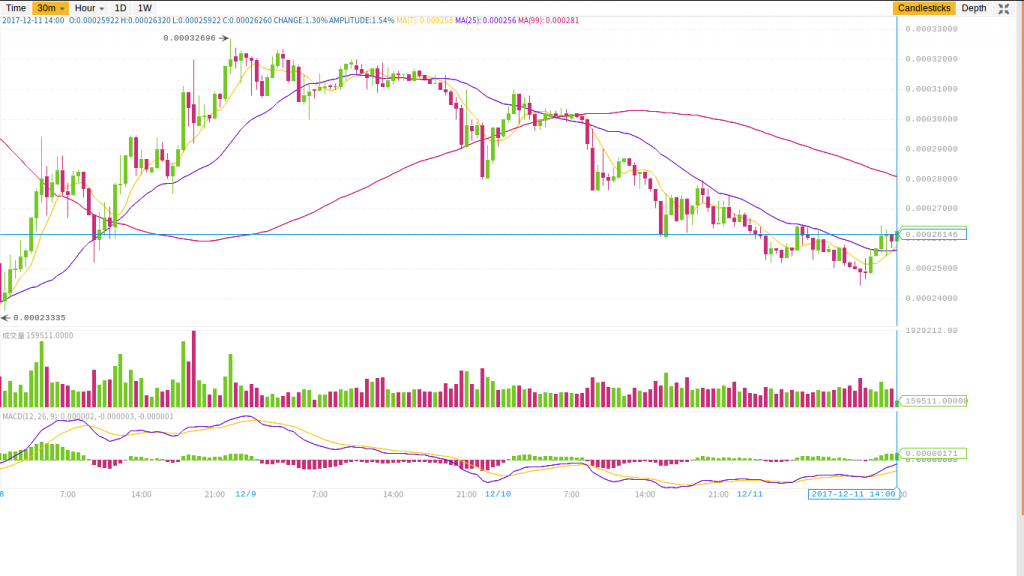1024x576 pixels.
Task: Switch to the Depth chart view
Action: pos(974,8)
